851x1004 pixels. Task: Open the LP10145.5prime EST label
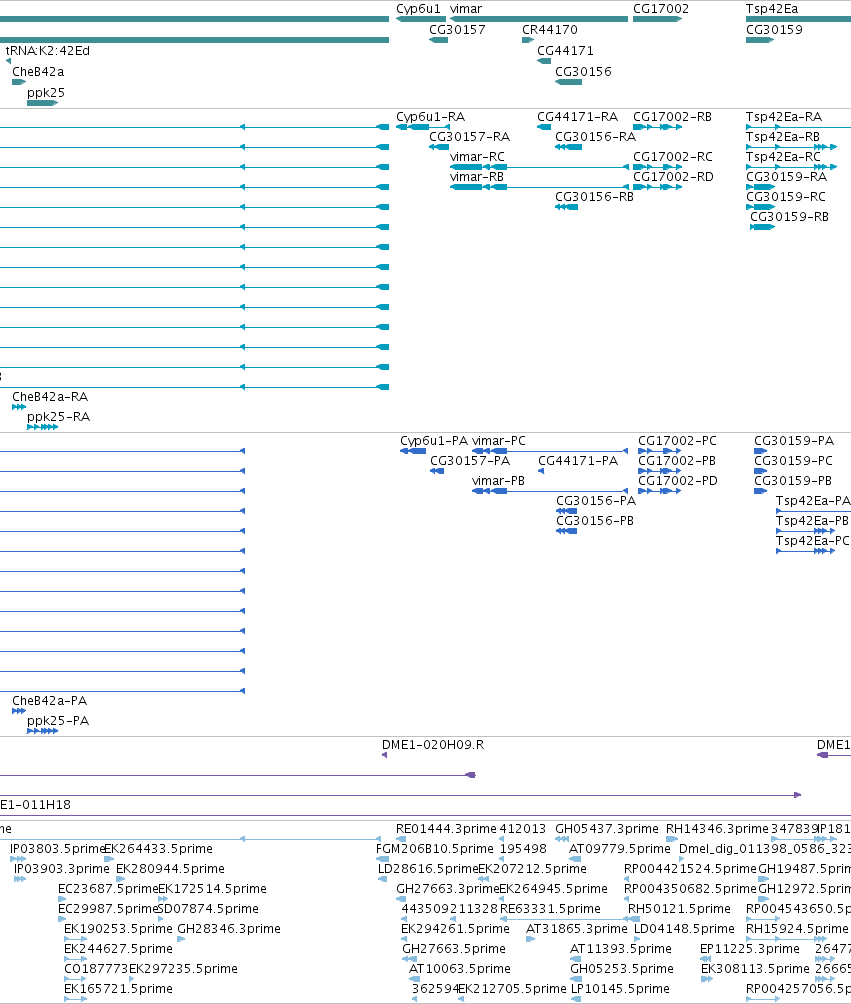pos(620,989)
